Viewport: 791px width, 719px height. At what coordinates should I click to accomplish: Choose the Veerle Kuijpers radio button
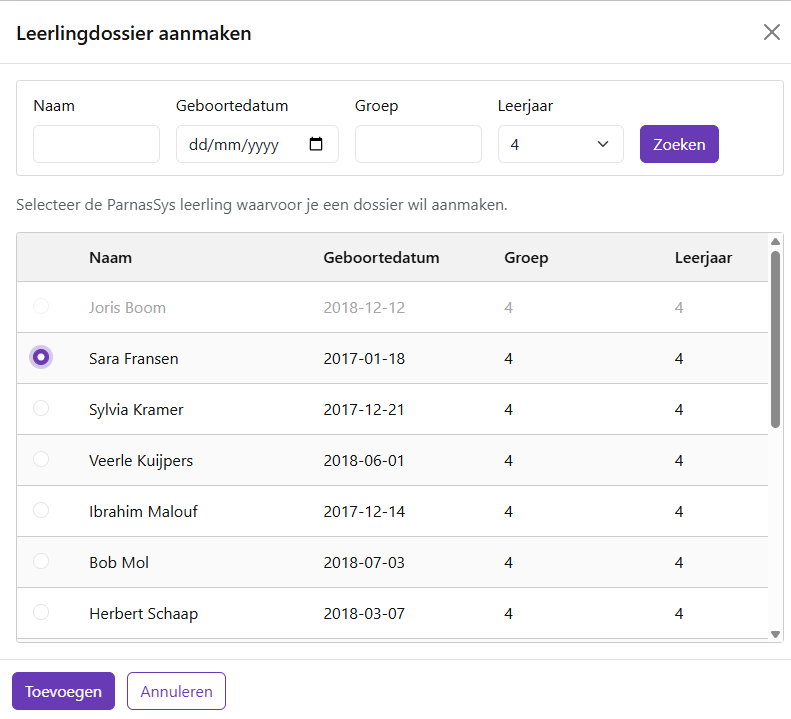41,459
